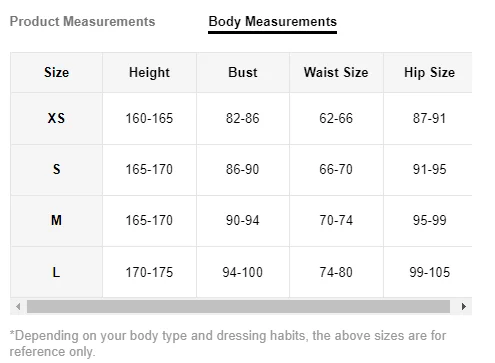Click the 70-74 waist cell
Image resolution: width=495 pixels, height=363 pixels.
pyautogui.click(x=336, y=221)
